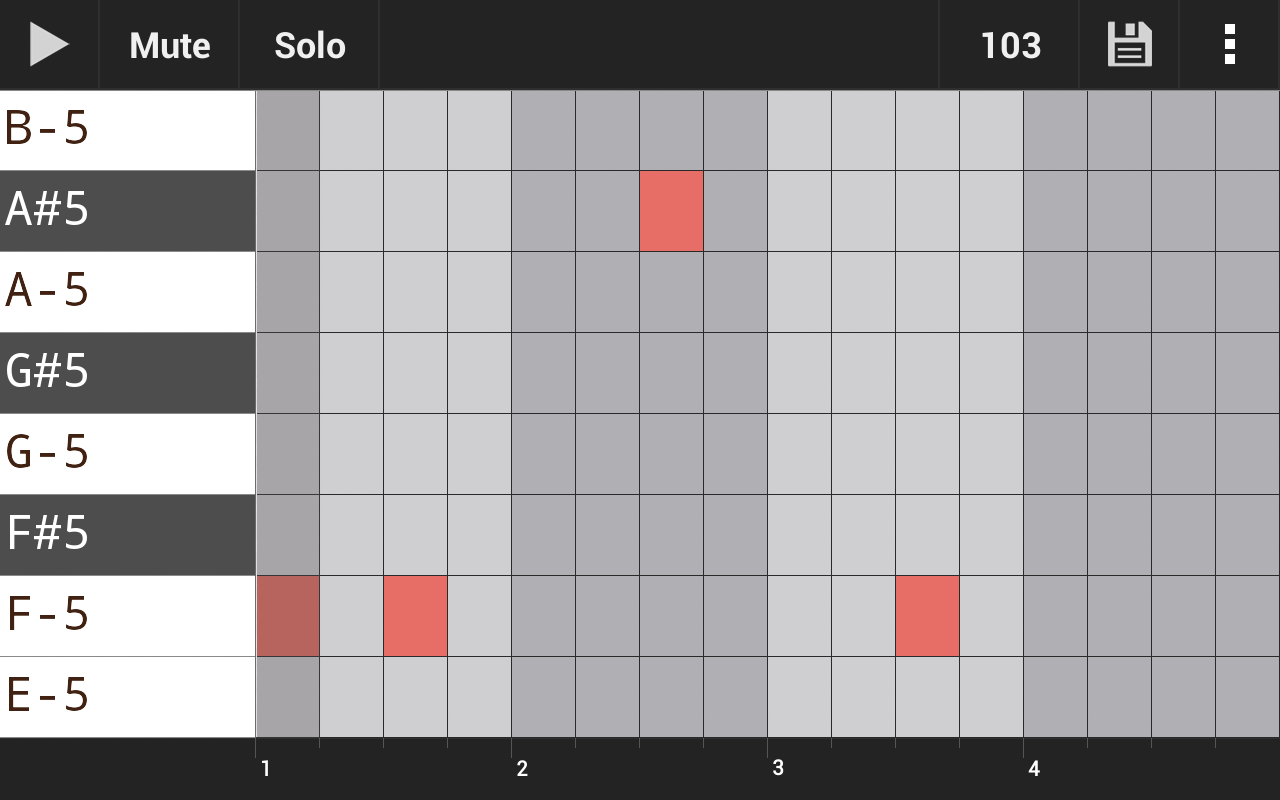Toggle the A#5 note in beat 2
1280x800 pixels.
click(671, 211)
